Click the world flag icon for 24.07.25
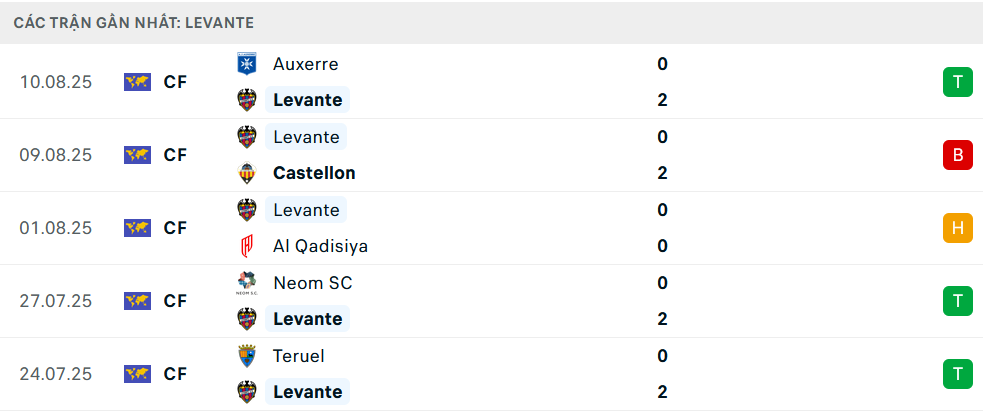Image resolution: width=983 pixels, height=412 pixels. [x=137, y=374]
